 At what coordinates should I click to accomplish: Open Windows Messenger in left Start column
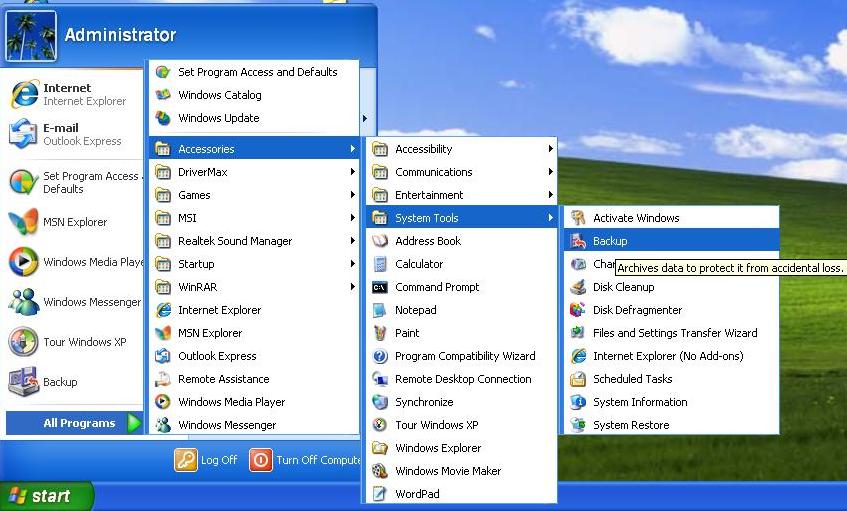pyautogui.click(x=73, y=302)
